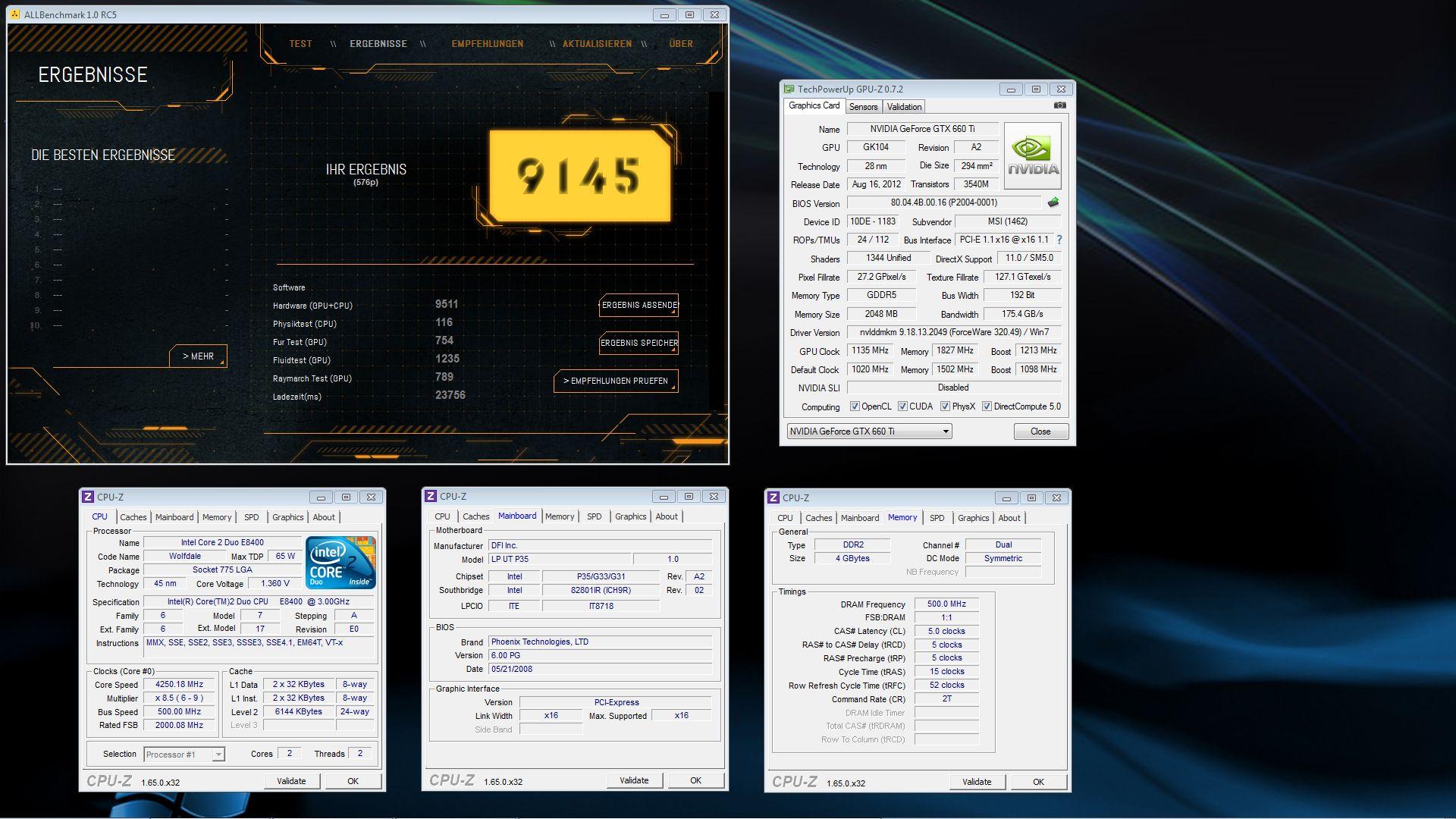Click the CPU-Z icon of the Memory window
The height and width of the screenshot is (819, 1456).
pyautogui.click(x=773, y=497)
